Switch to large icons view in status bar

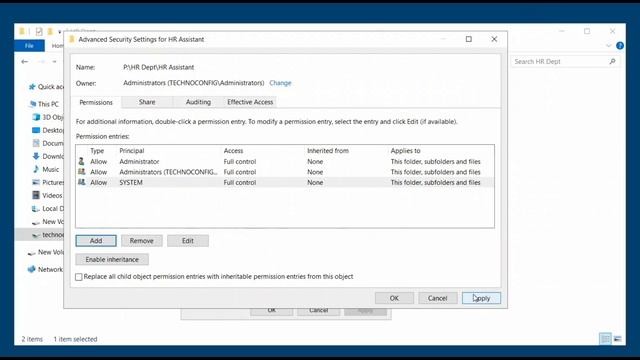(618, 339)
